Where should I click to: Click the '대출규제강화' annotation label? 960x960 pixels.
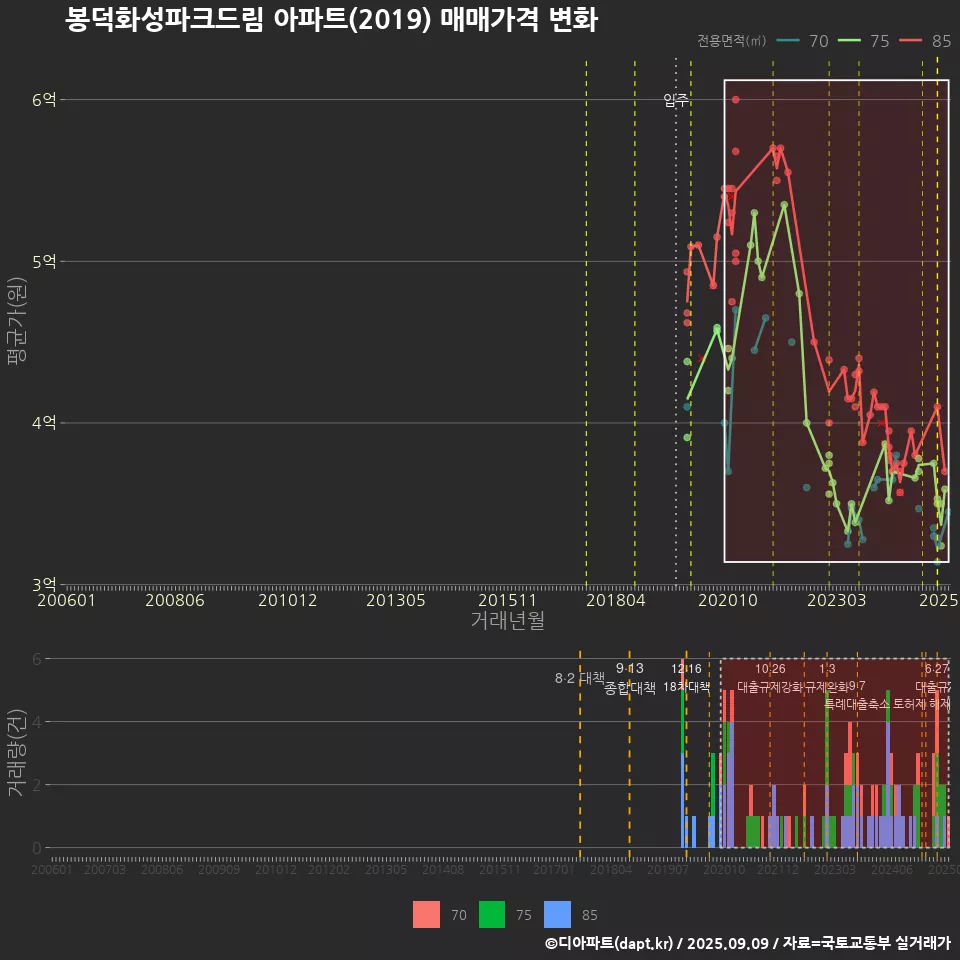770,687
